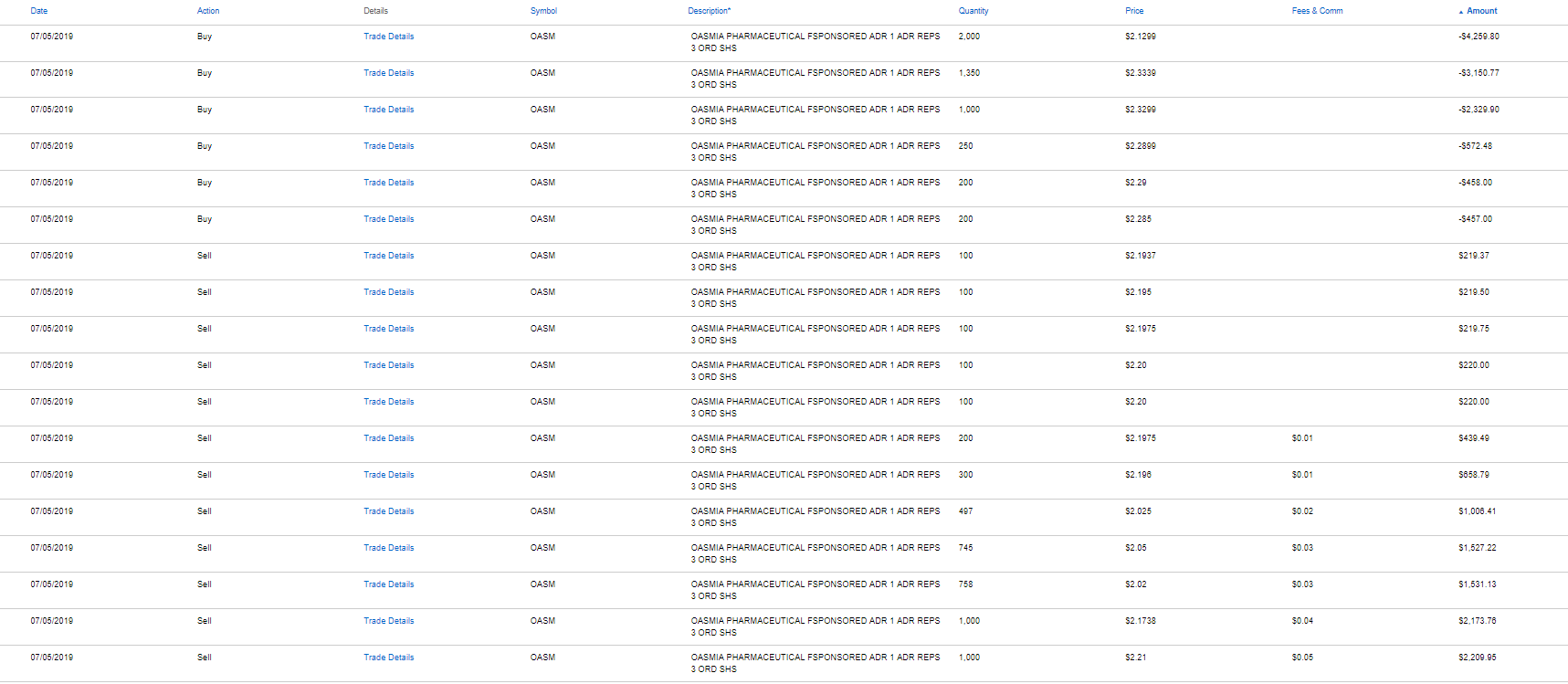View Trade Details for the 758-share sell
1568x684 pixels.
tap(388, 584)
